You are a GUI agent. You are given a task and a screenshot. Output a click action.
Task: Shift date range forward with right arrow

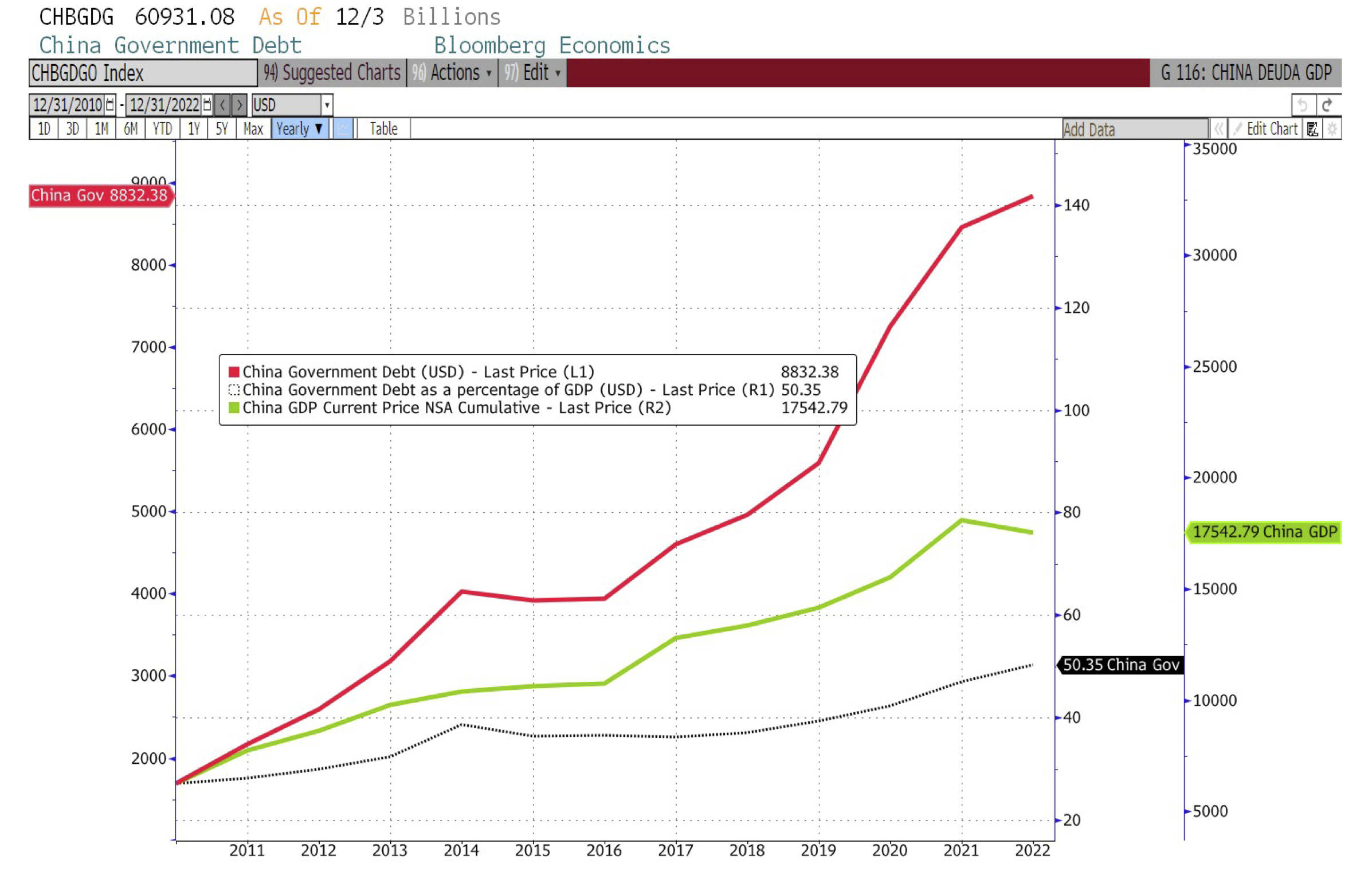pos(240,105)
